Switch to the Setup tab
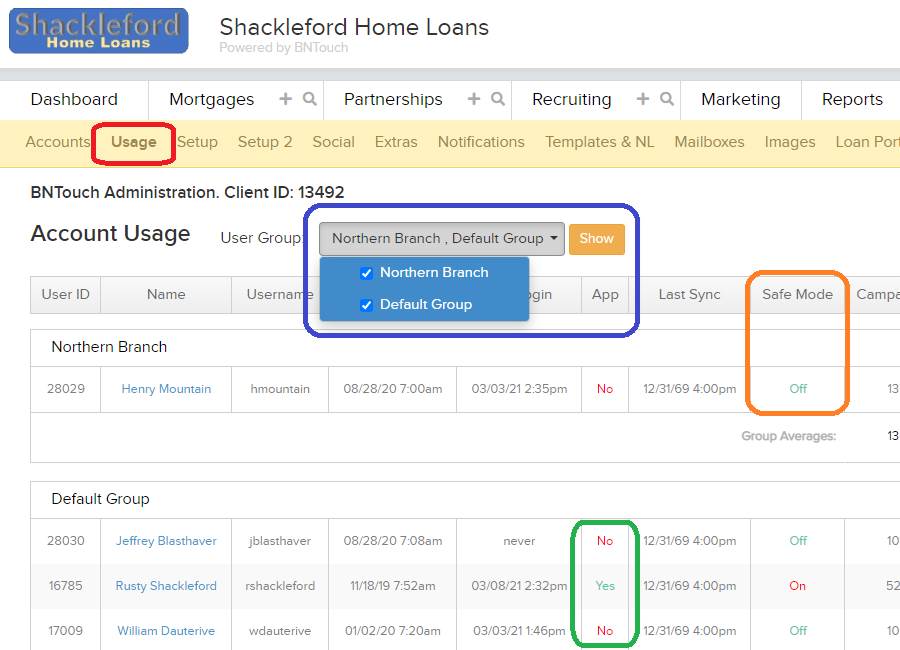Screen dimensions: 900x650 tap(197, 142)
